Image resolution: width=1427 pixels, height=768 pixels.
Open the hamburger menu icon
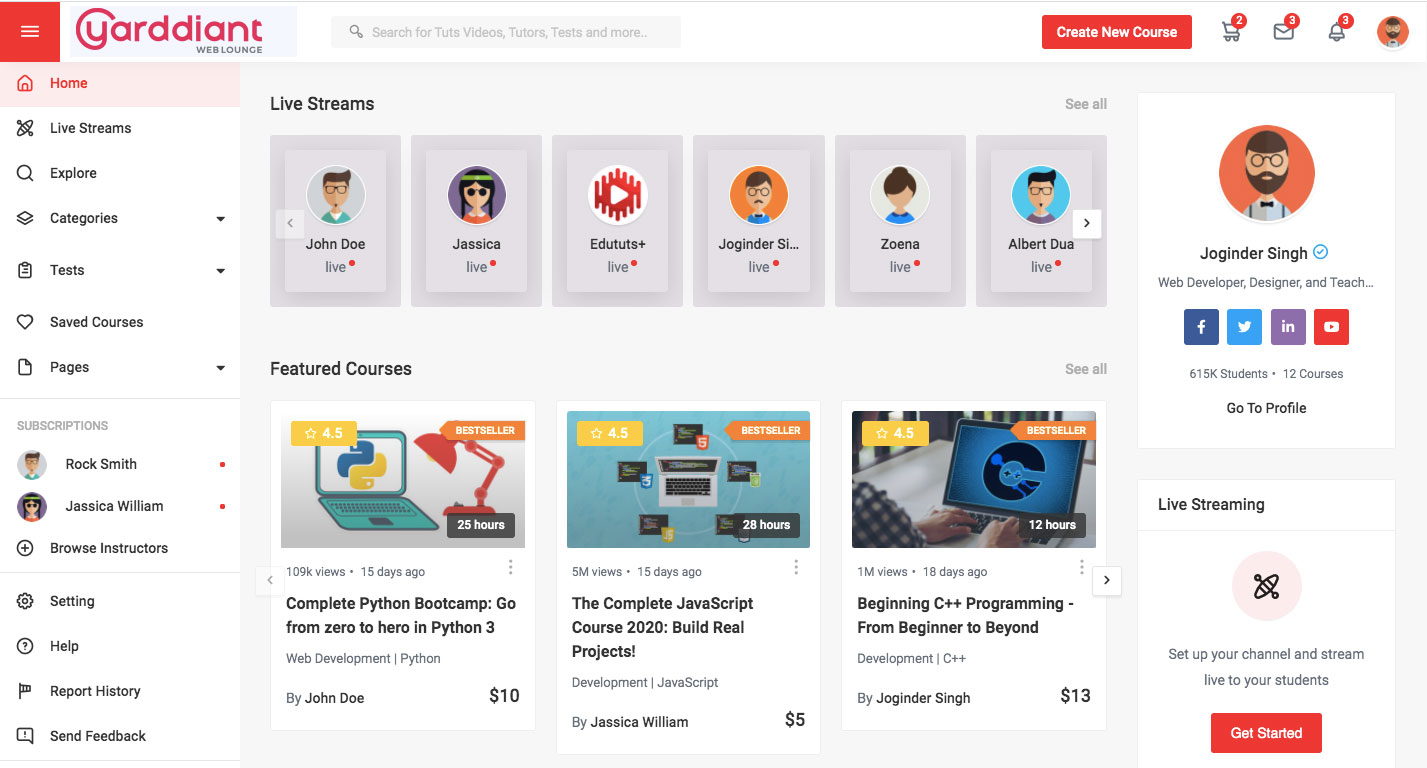tap(29, 30)
